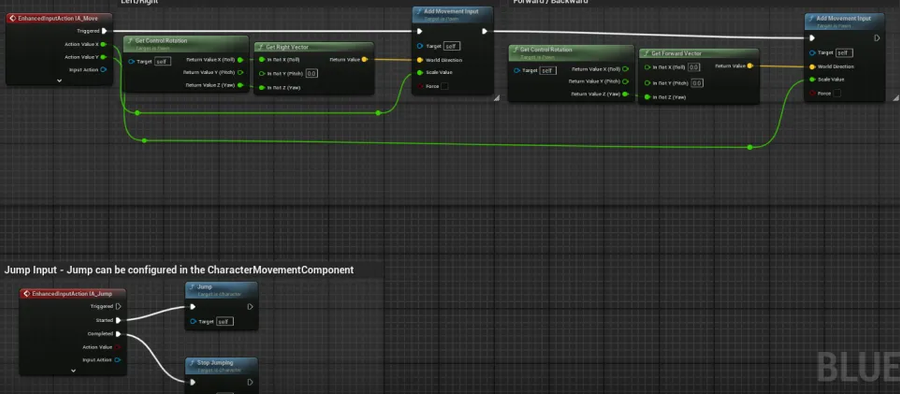Click the Input Action pin on IA_Move
Screen dimensions: 900x394
[104, 69]
